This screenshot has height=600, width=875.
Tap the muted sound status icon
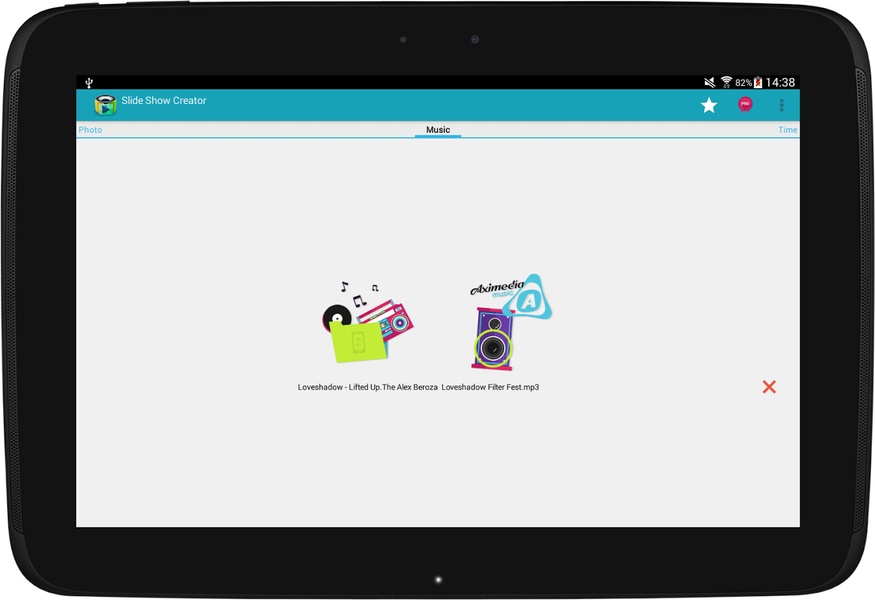(x=709, y=83)
